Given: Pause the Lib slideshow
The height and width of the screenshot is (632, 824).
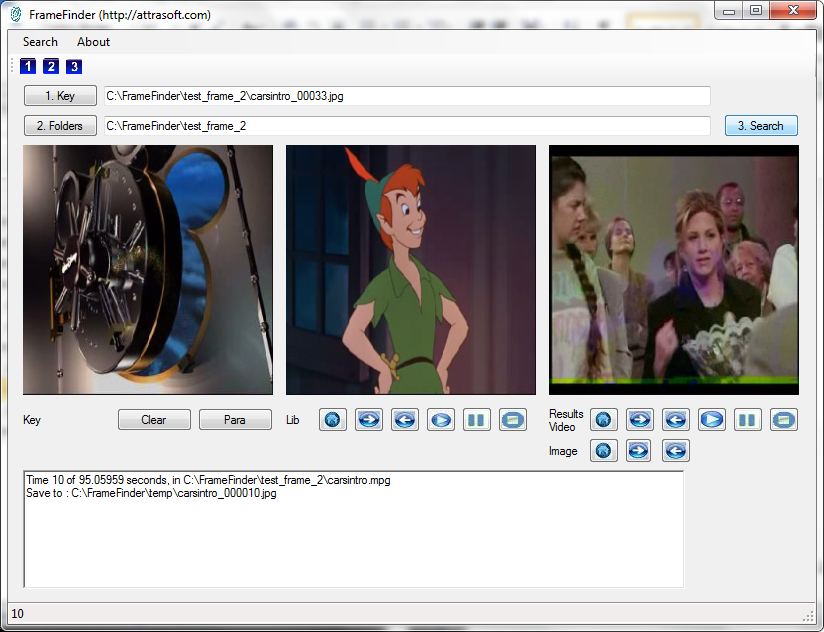Looking at the screenshot, I should tap(477, 420).
